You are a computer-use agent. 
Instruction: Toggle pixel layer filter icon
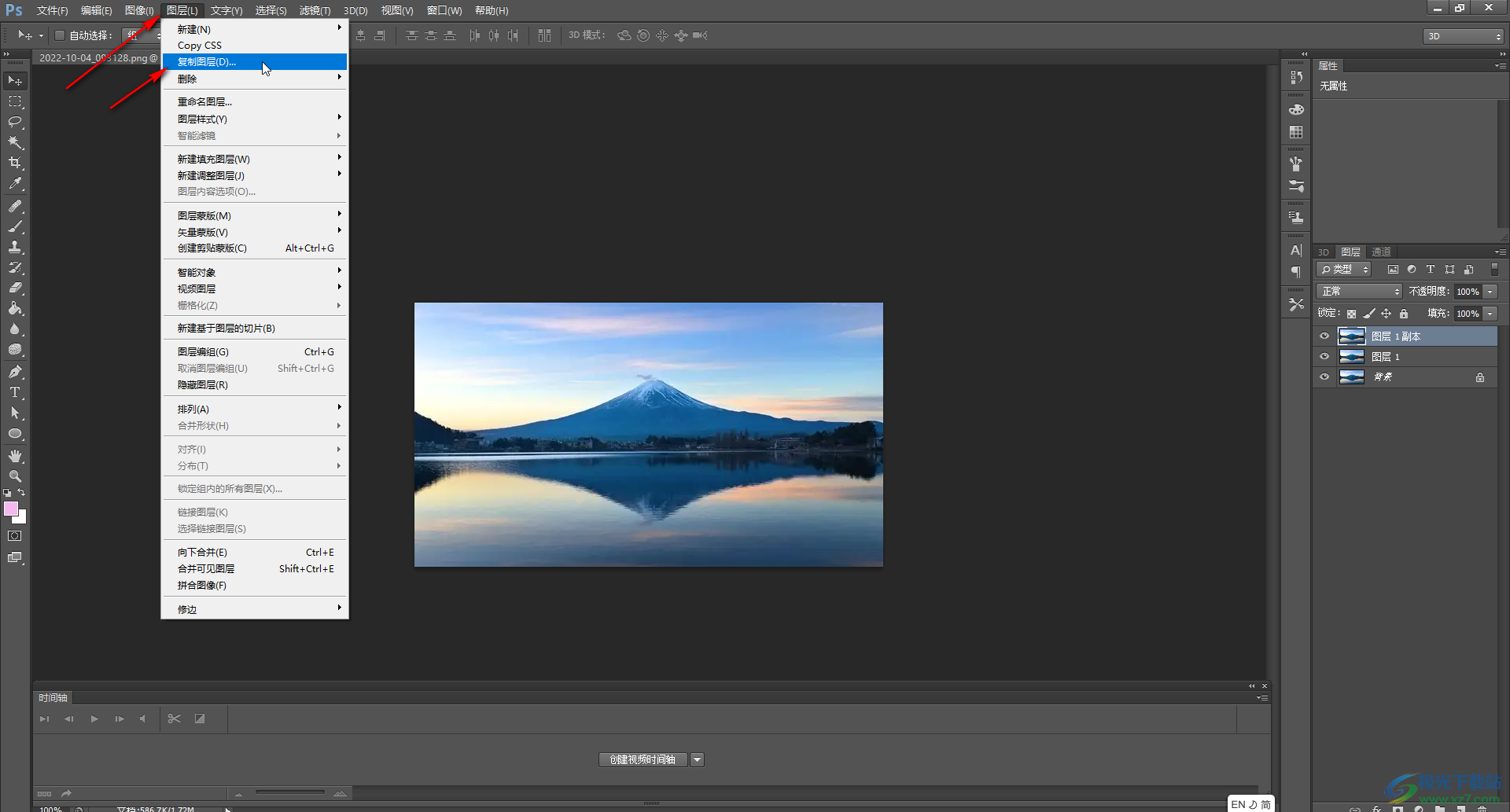(x=1393, y=270)
